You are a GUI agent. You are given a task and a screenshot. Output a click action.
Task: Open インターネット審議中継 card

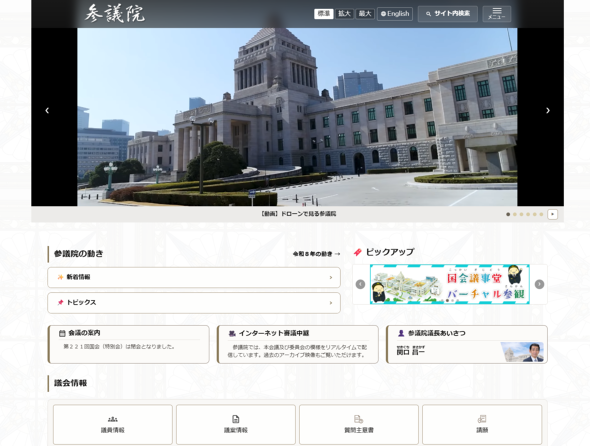(x=298, y=344)
